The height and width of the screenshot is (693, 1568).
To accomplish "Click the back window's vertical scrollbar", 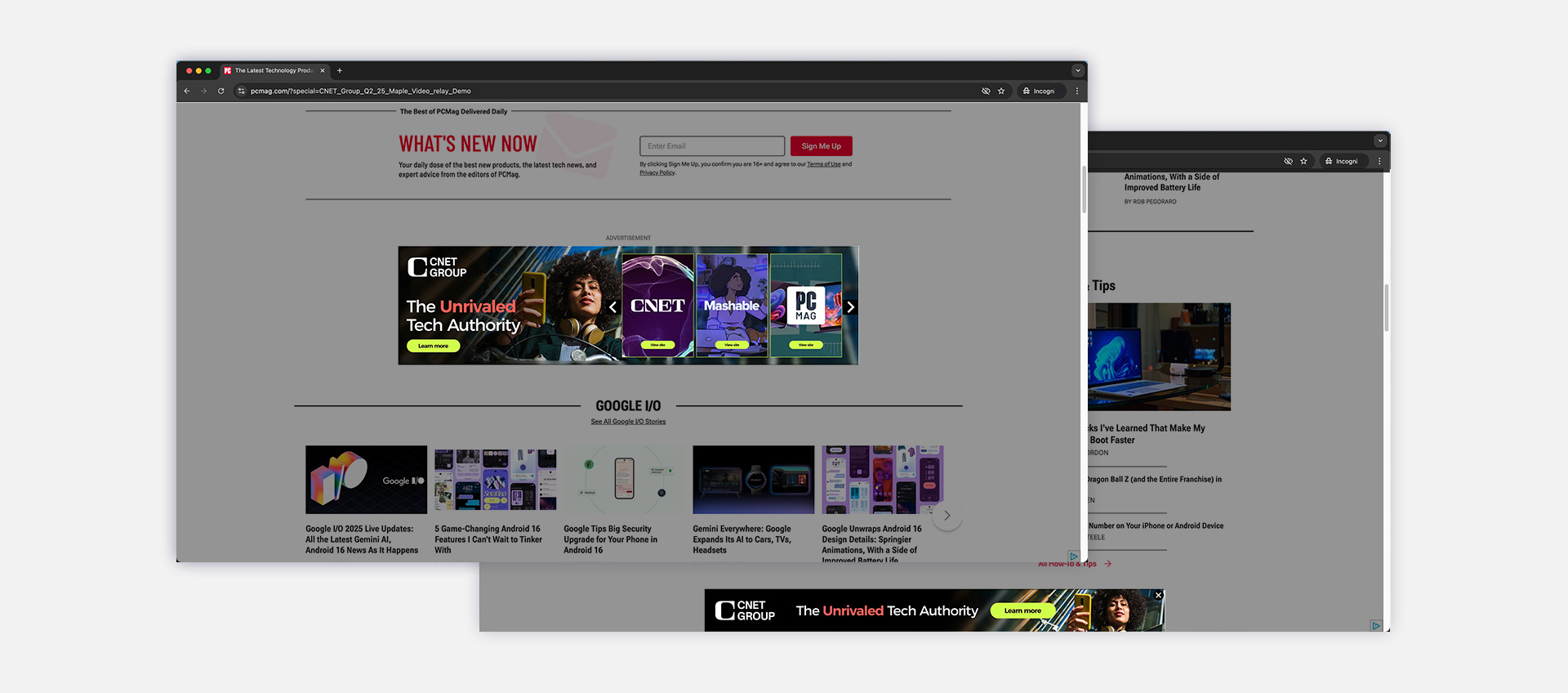I will point(1387,308).
